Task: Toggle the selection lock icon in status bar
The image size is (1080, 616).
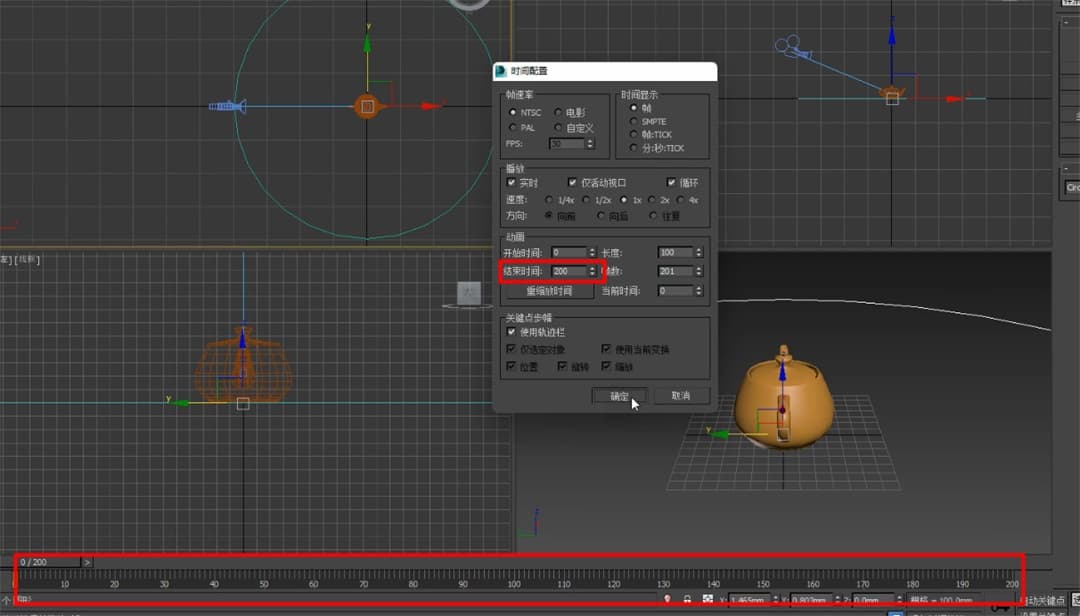Action: click(687, 599)
